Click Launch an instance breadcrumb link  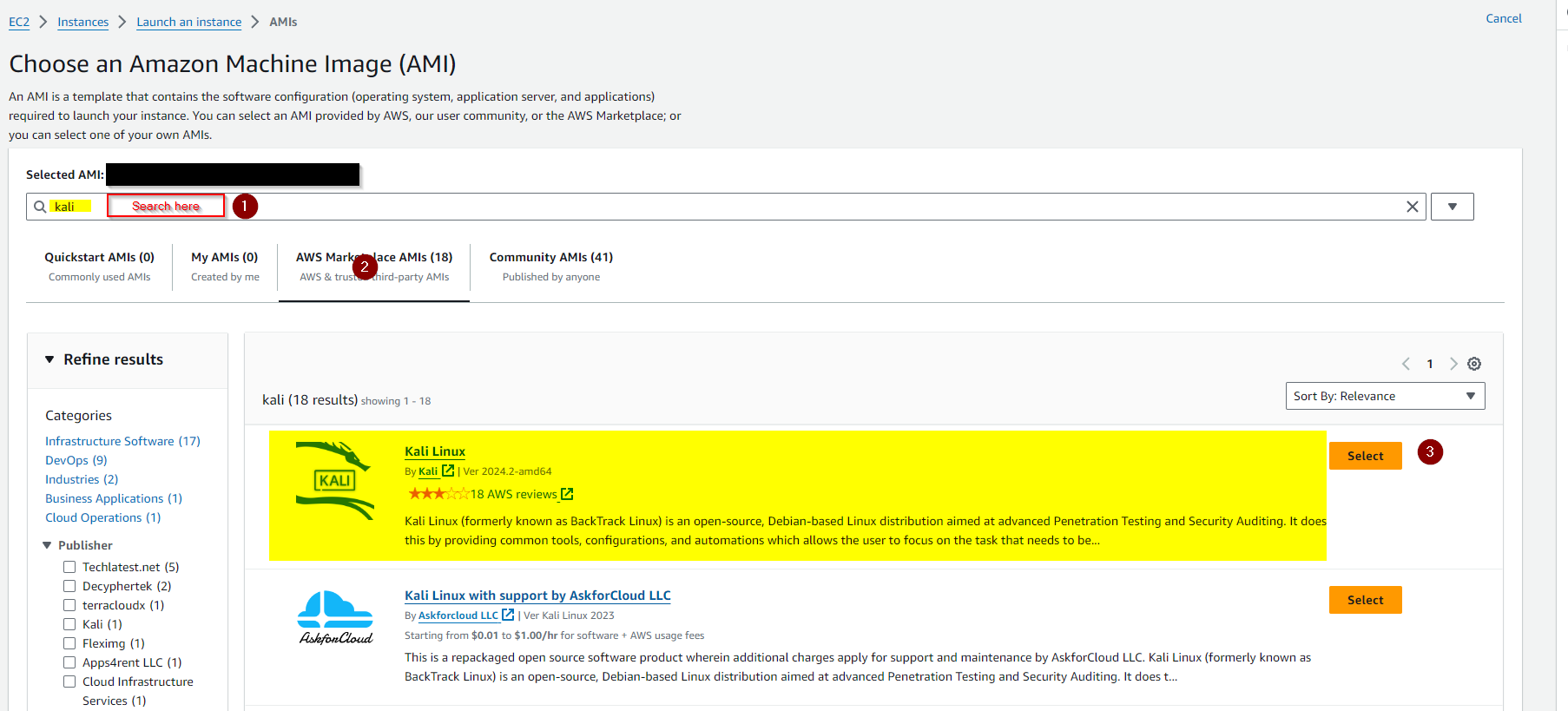(189, 22)
